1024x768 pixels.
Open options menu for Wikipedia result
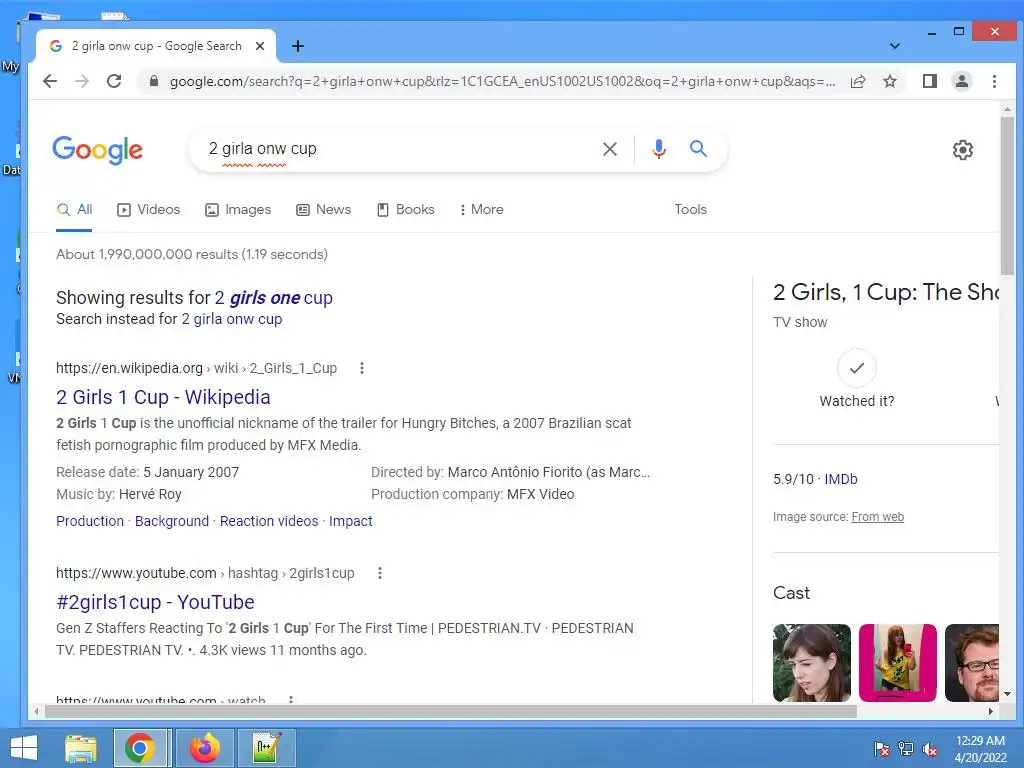coord(361,368)
